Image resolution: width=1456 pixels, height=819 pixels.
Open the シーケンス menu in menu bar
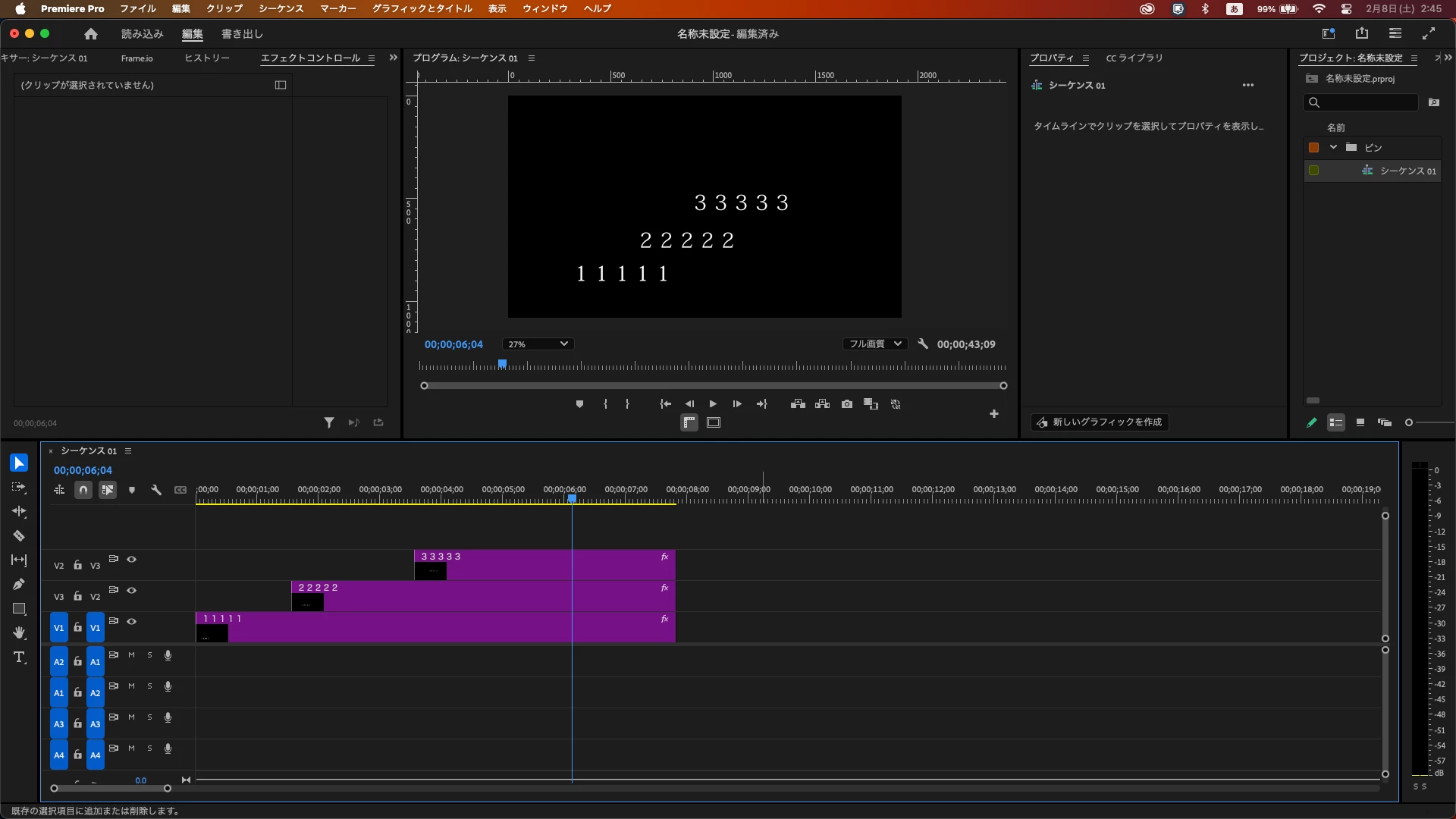click(x=281, y=8)
